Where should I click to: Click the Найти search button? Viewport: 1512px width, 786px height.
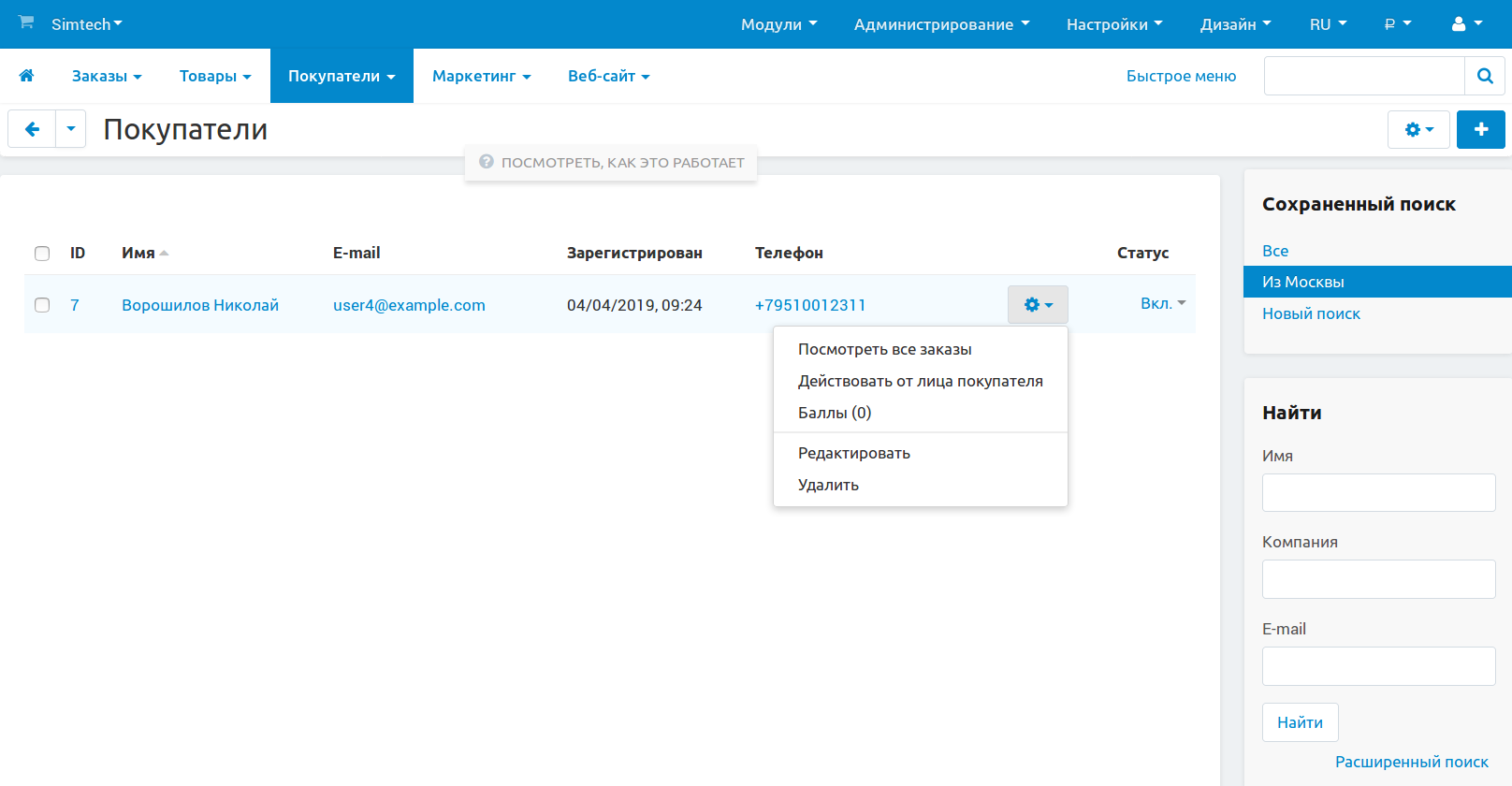coord(1300,722)
